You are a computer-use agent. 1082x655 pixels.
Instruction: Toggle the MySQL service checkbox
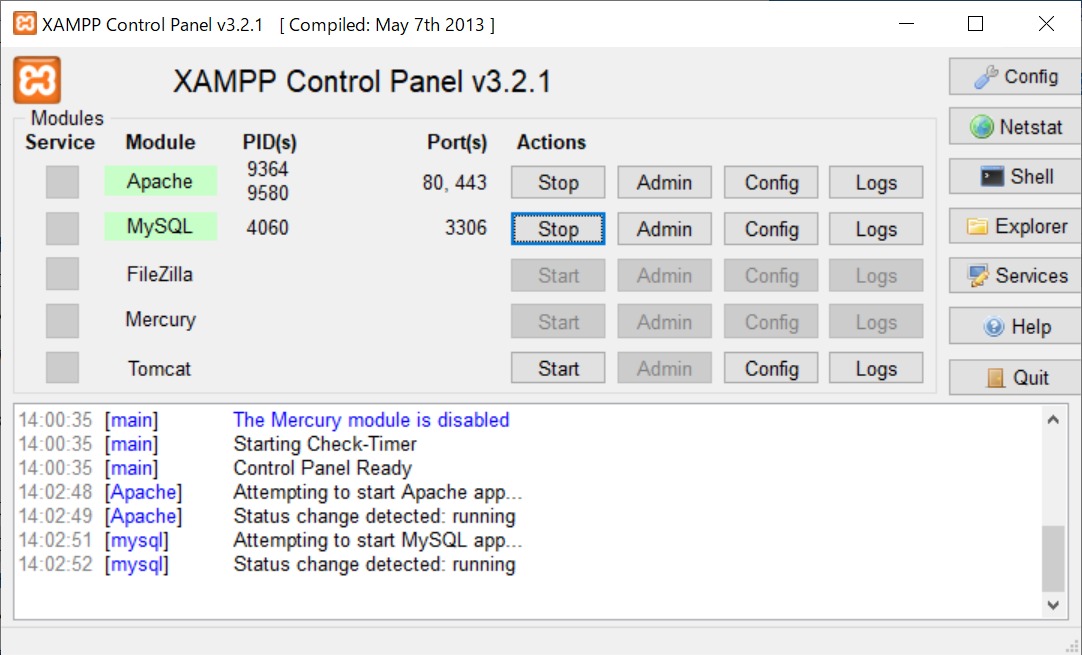click(62, 228)
